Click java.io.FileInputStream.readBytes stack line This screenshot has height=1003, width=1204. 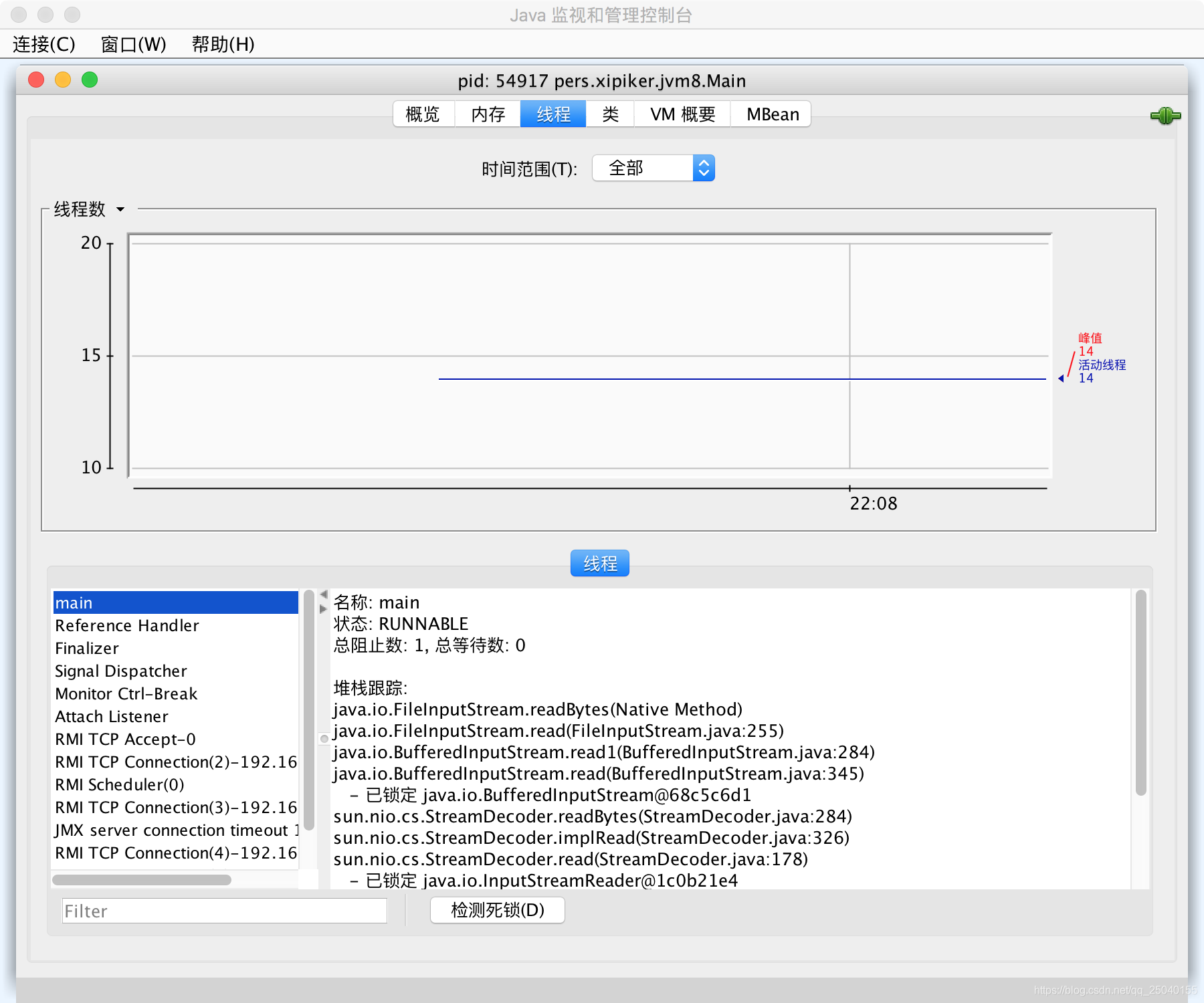pos(538,709)
